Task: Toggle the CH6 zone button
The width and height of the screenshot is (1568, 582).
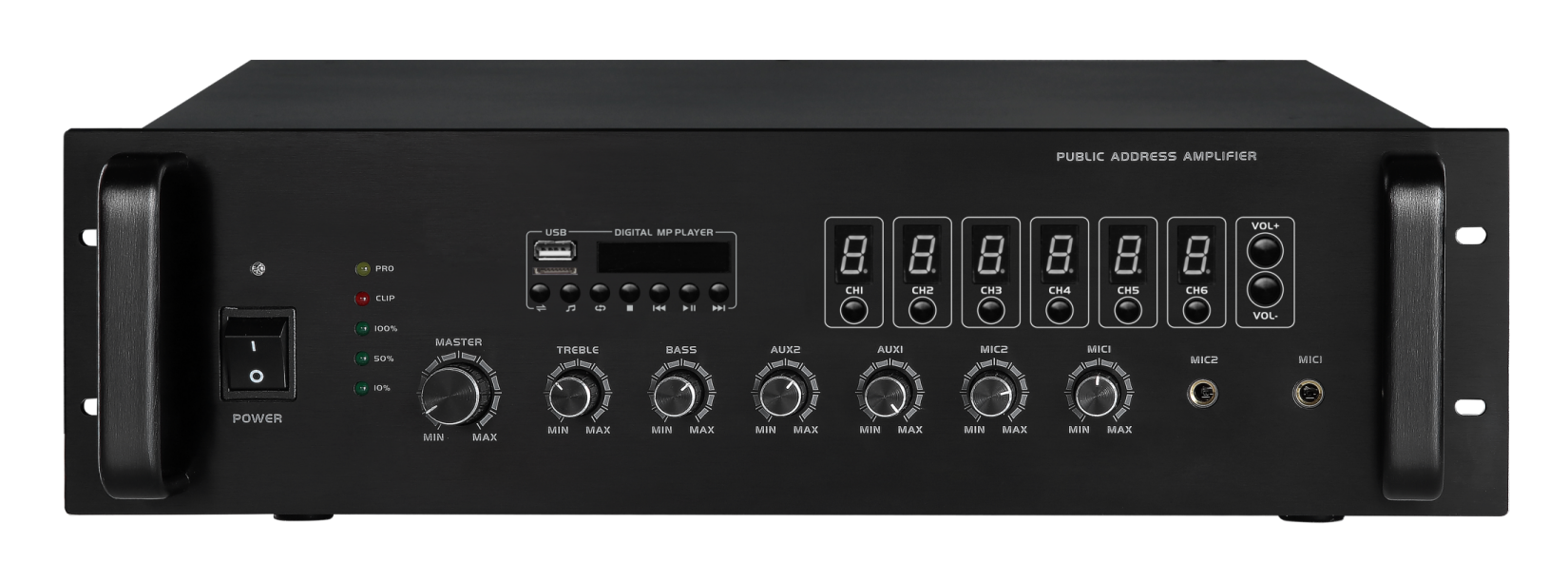Action: coord(1196,310)
